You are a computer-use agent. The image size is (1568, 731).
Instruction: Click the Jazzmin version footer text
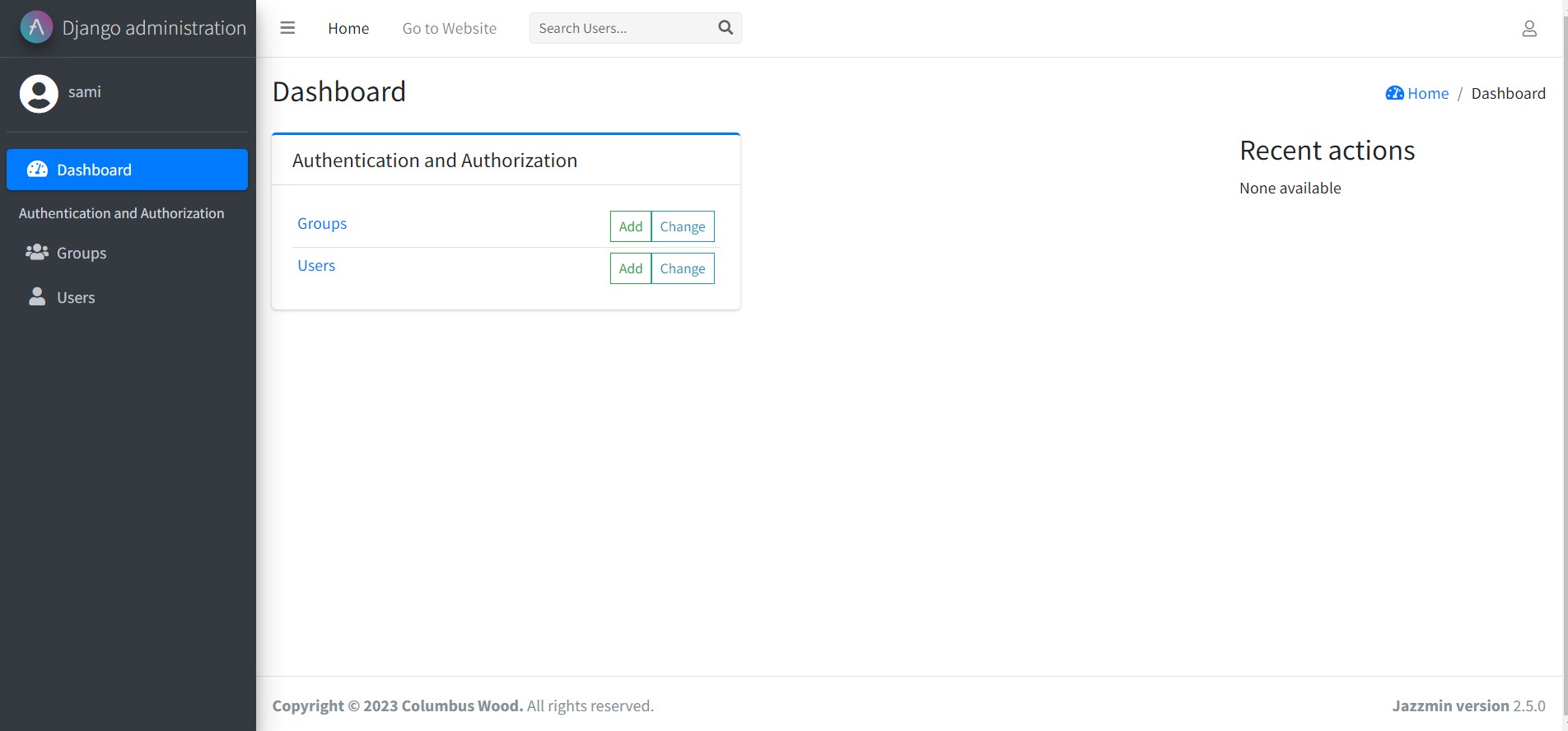pyautogui.click(x=1468, y=705)
